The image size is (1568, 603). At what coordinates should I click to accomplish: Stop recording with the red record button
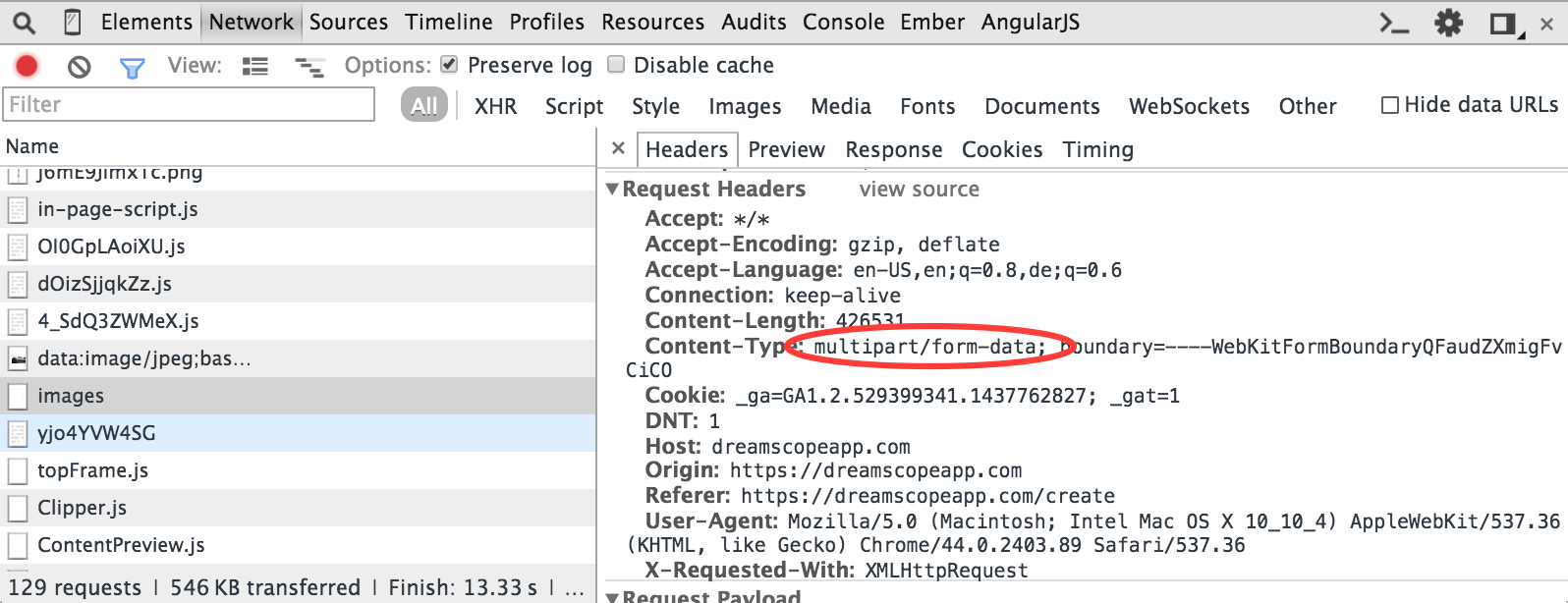27,66
